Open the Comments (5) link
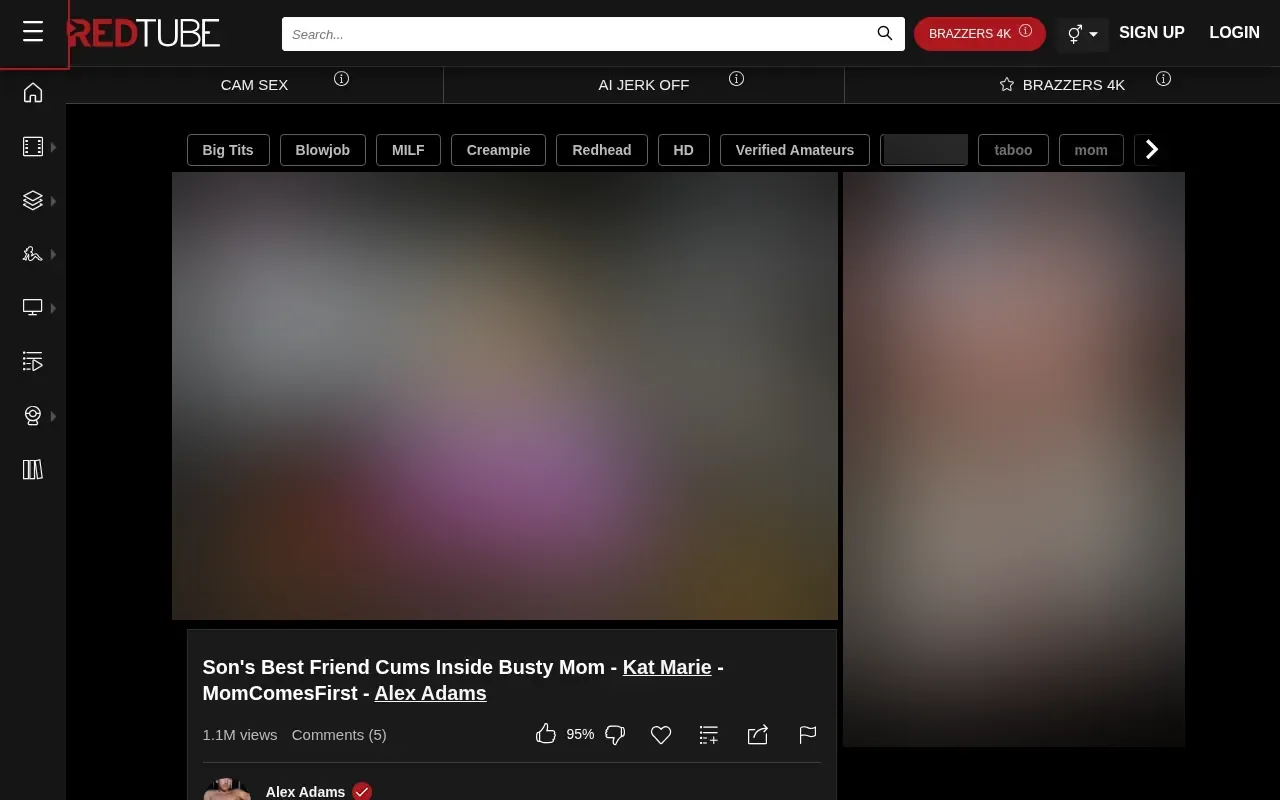Image resolution: width=1280 pixels, height=800 pixels. pos(339,735)
